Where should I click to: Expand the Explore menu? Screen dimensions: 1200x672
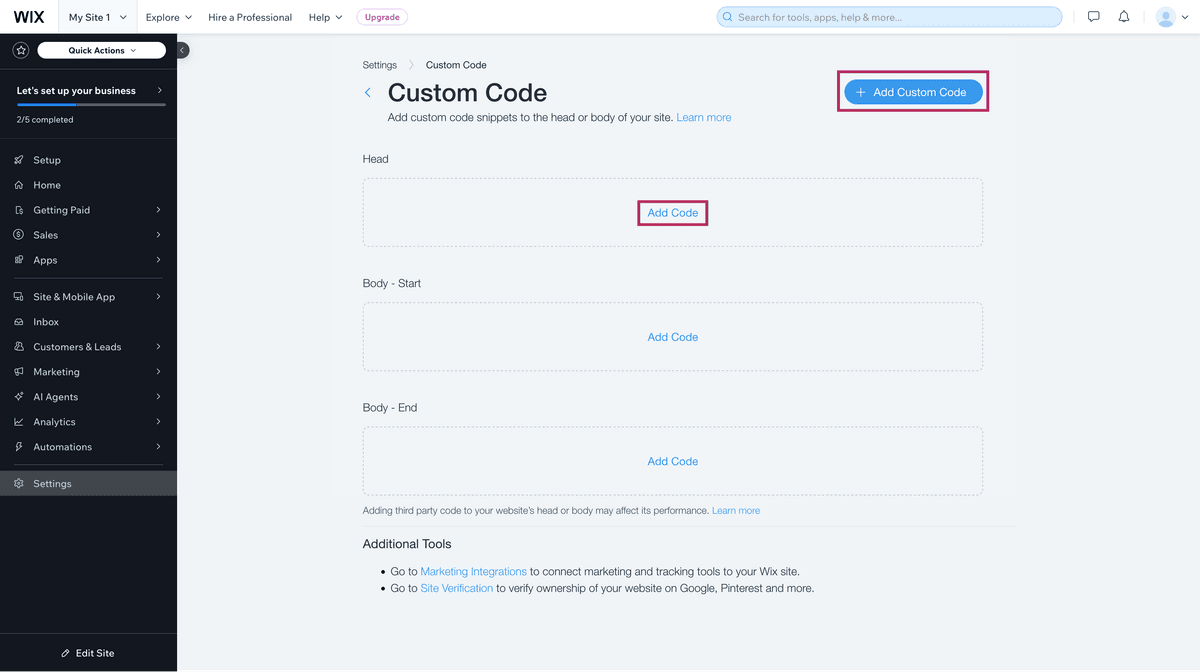(168, 17)
